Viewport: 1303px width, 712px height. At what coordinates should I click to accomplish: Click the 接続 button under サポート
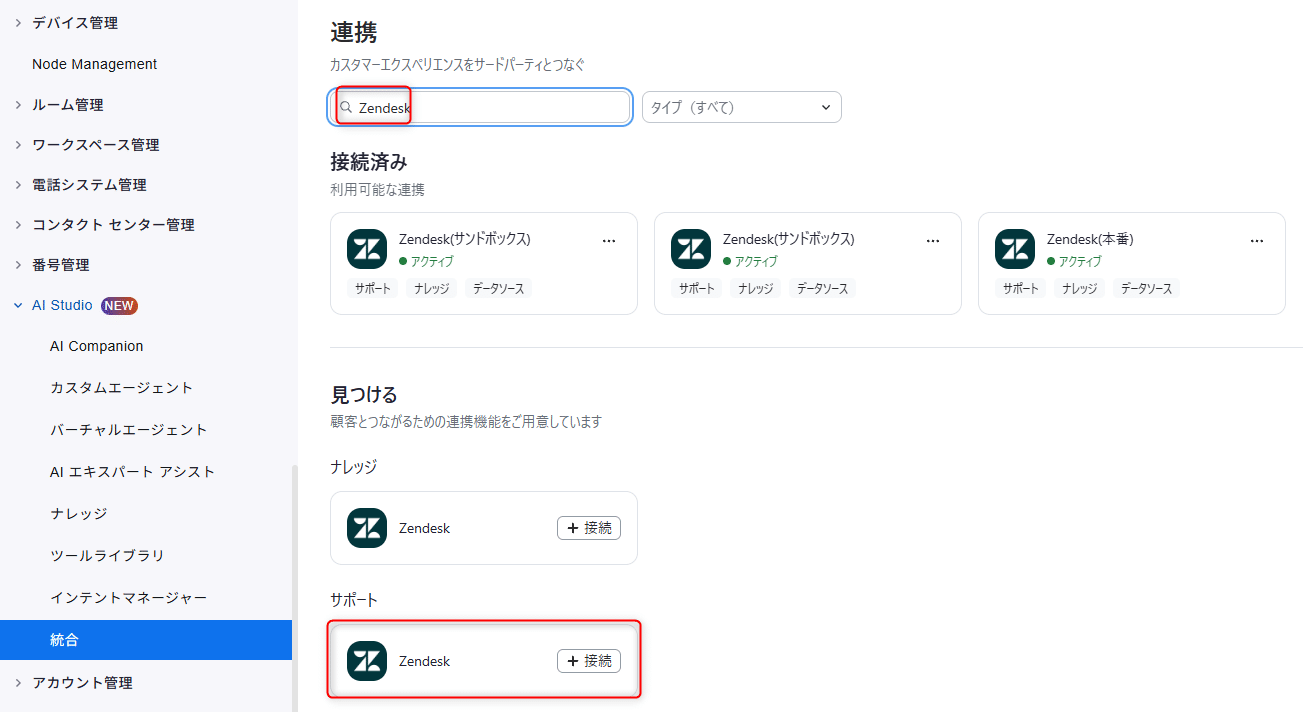pos(589,661)
